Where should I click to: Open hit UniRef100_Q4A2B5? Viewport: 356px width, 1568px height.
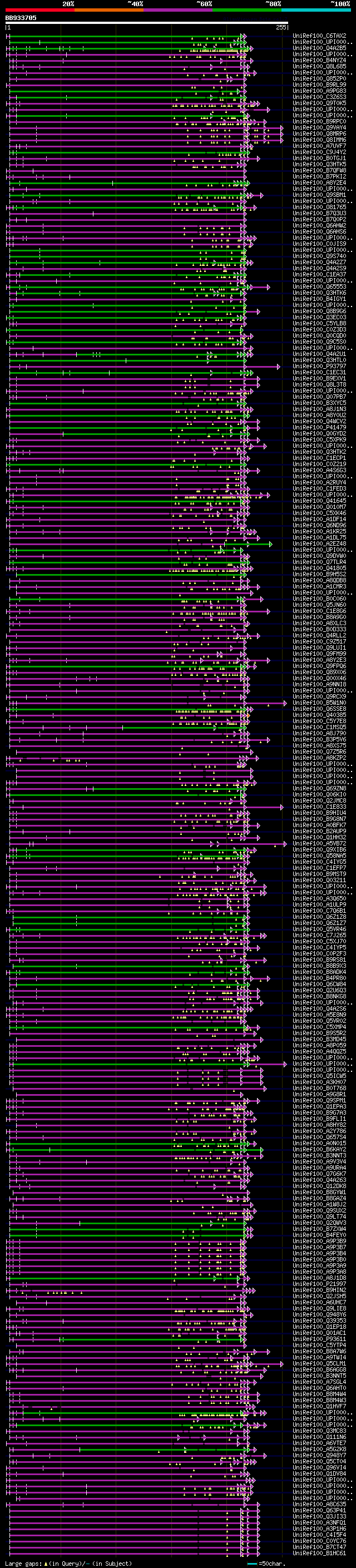(319, 48)
